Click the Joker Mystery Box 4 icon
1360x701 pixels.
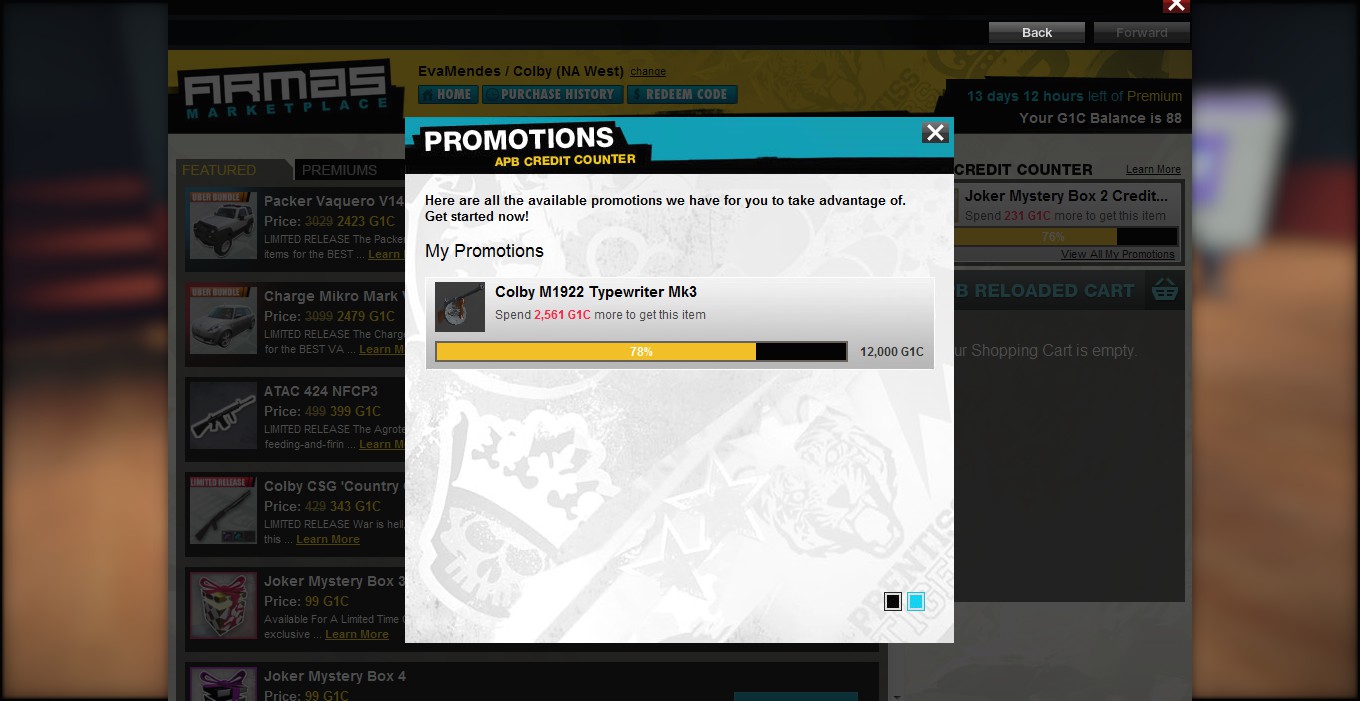click(224, 685)
